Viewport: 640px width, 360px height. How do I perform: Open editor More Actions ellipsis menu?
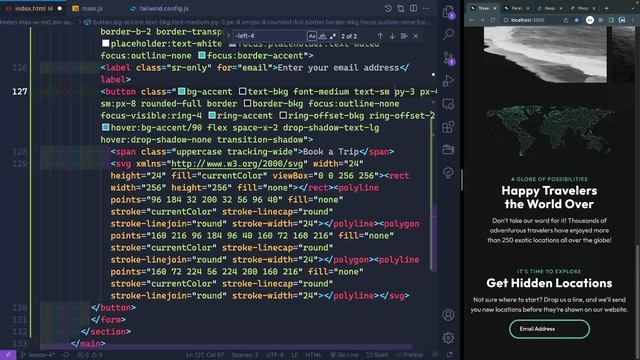[426, 9]
